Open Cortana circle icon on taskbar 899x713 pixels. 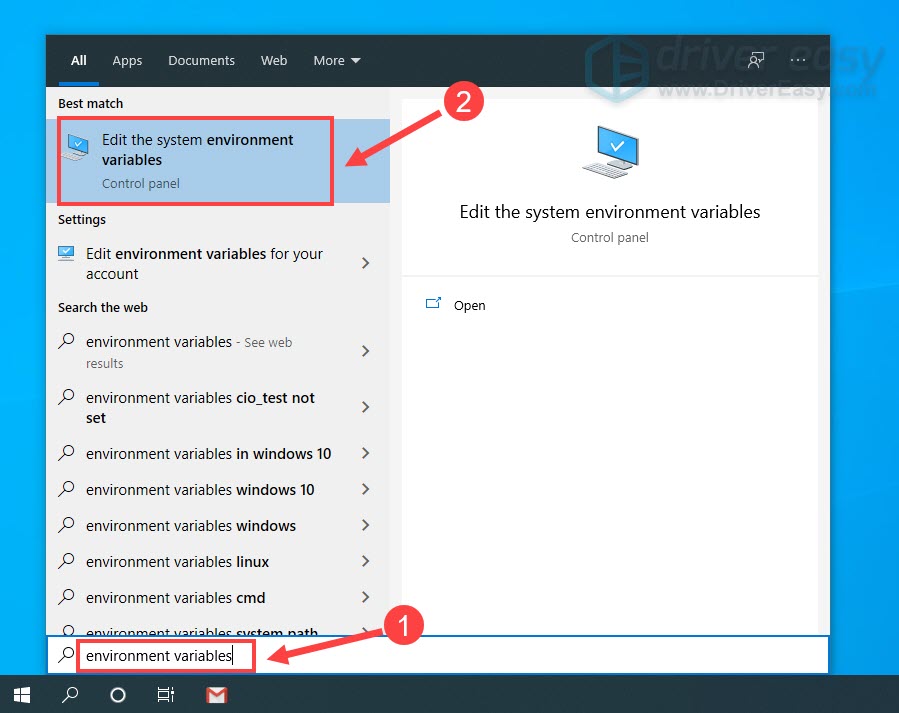coord(118,695)
